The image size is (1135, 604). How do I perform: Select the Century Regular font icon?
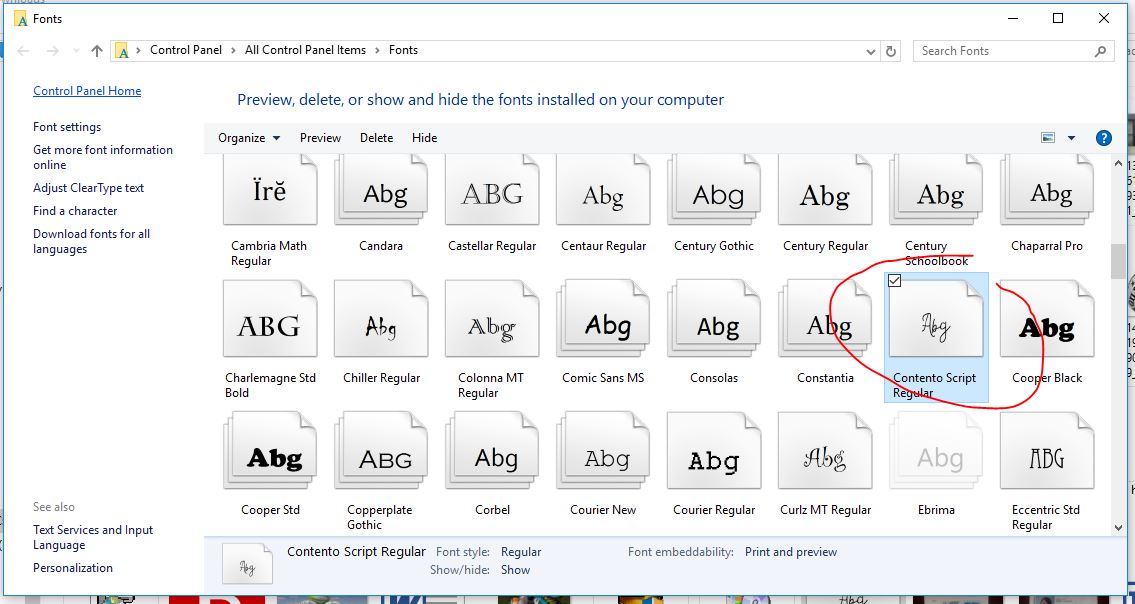pyautogui.click(x=825, y=190)
